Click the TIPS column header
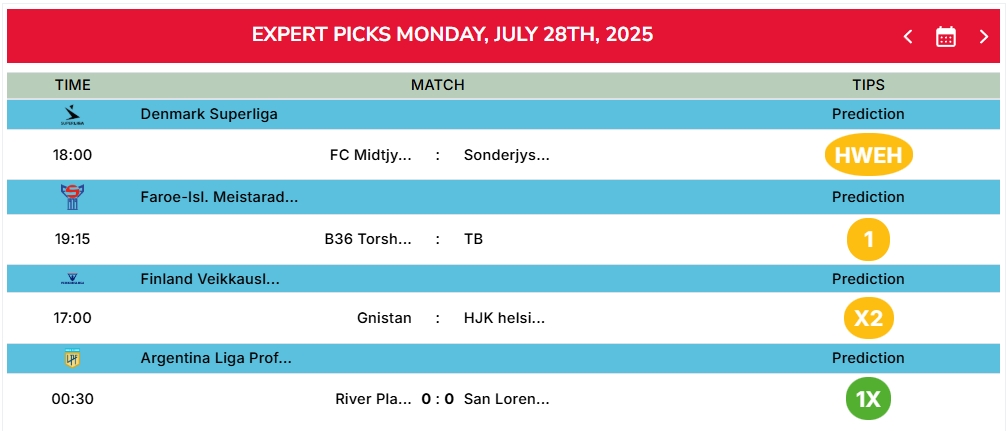 (x=868, y=85)
